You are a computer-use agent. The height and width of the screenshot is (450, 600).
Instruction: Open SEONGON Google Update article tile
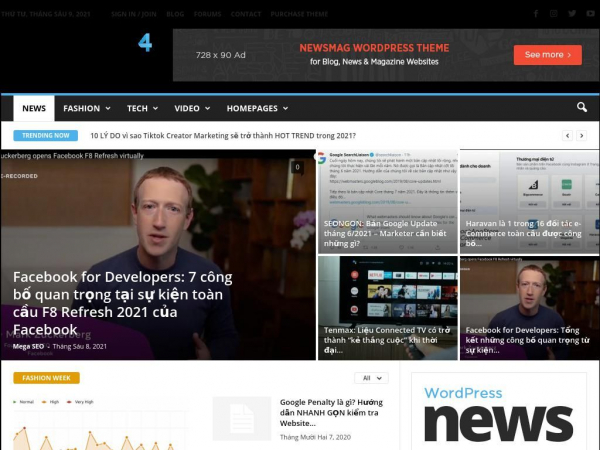388,201
